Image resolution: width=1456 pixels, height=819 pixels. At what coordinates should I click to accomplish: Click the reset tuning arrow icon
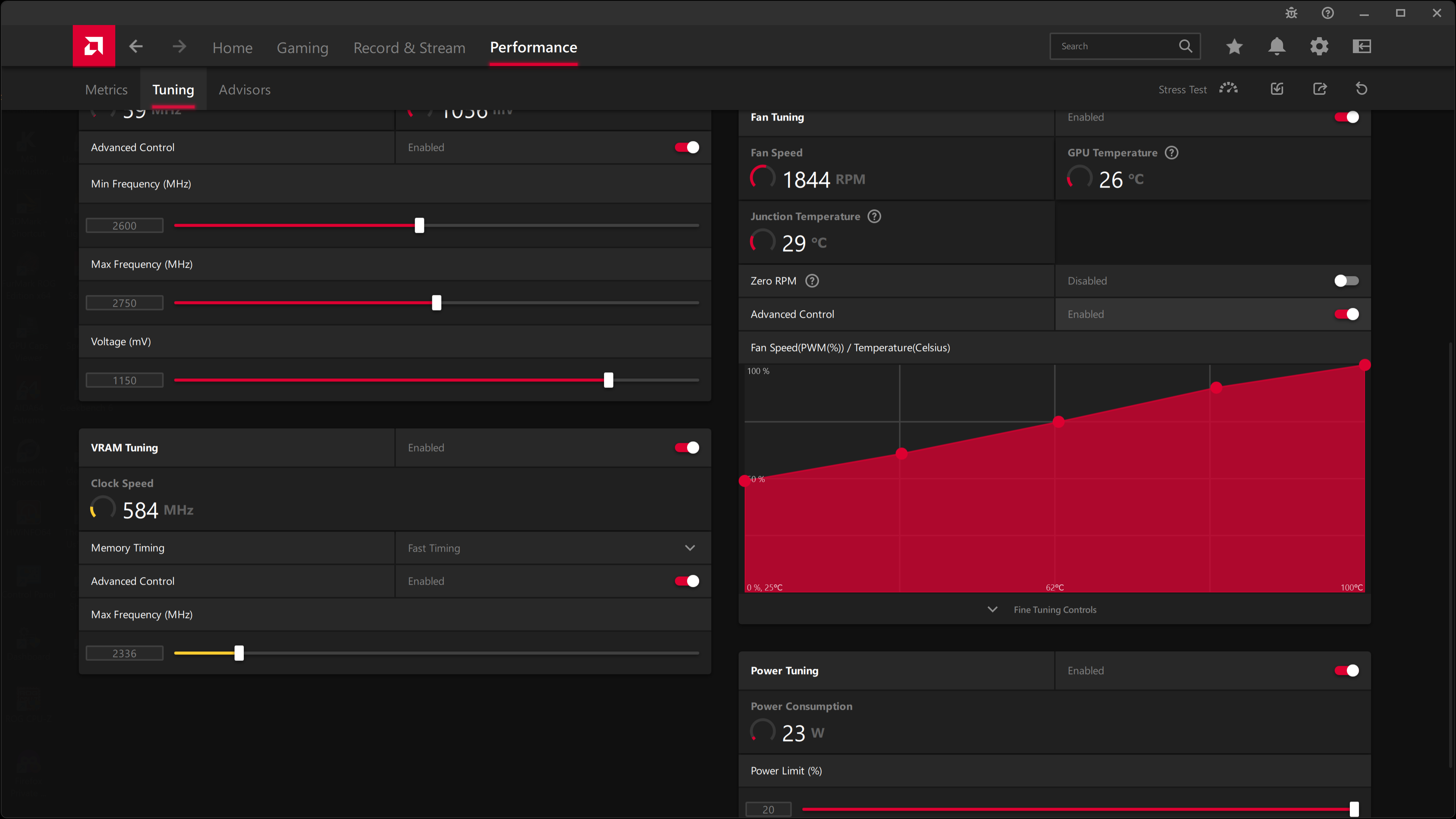pos(1362,89)
